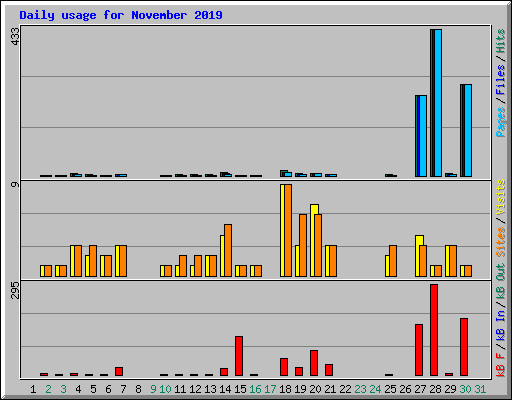Viewport: 512px width, 400px height.
Task: Click the 'Hits' legend label
Action: pyautogui.click(x=501, y=41)
